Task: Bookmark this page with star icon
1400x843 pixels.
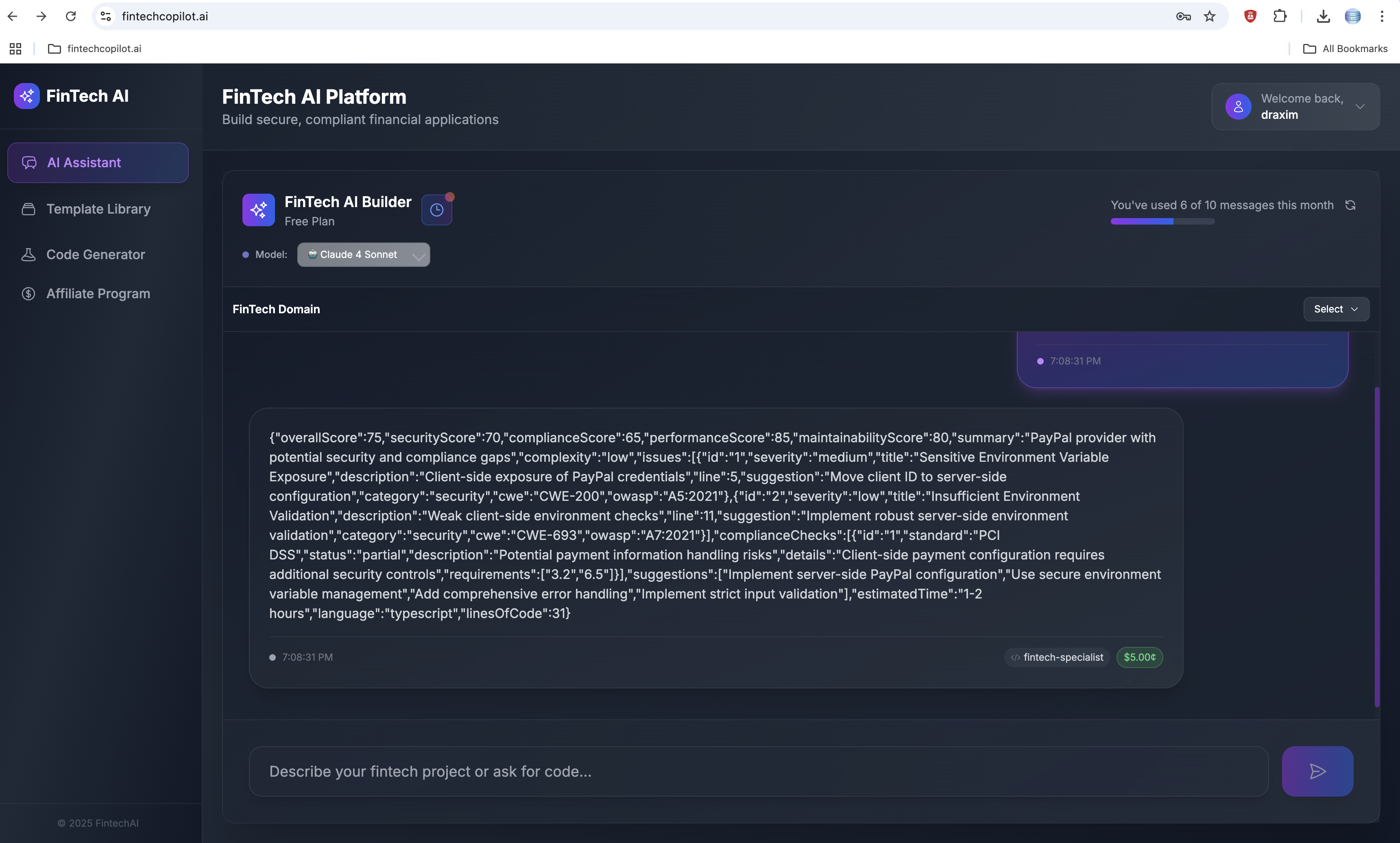Action: (x=1209, y=16)
